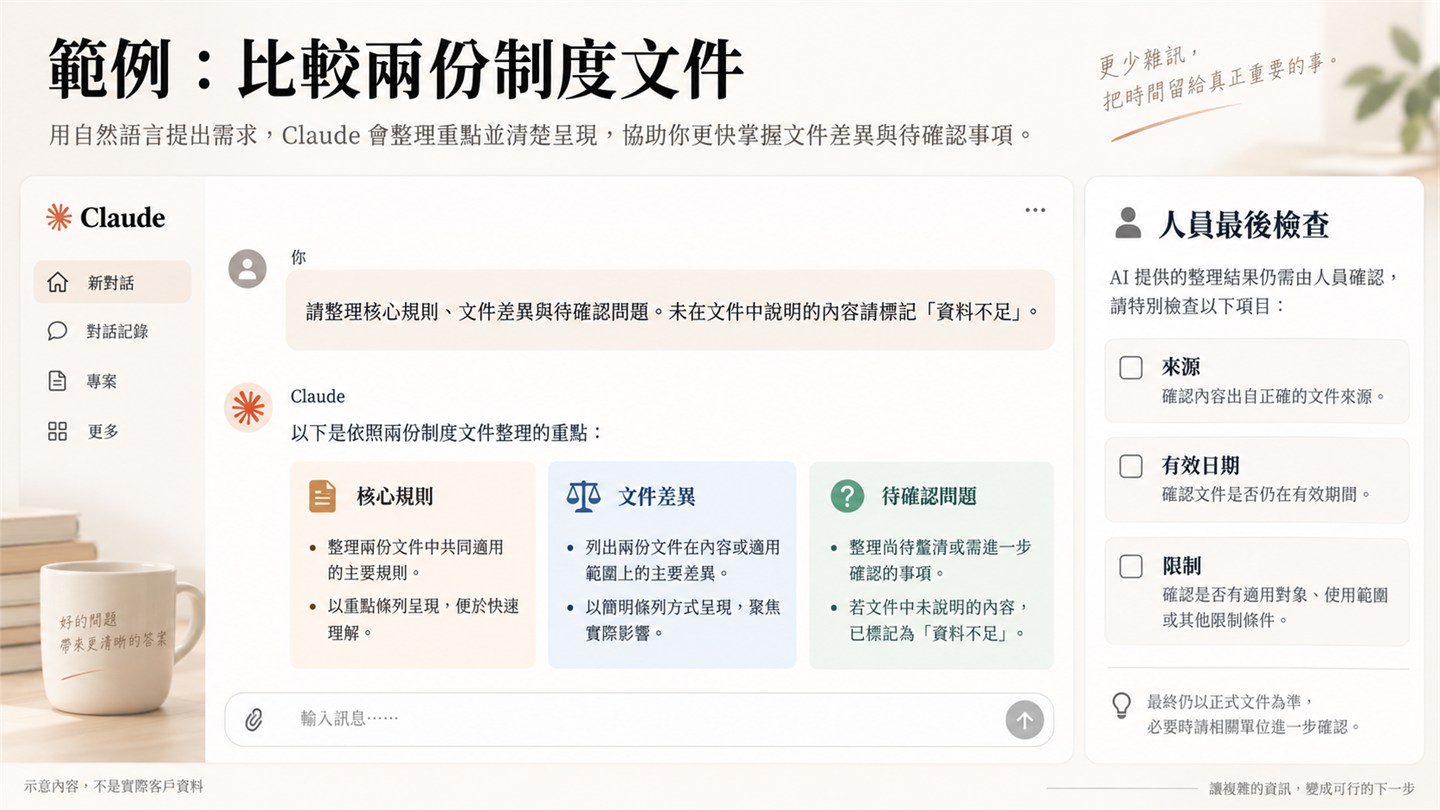Click the paperclip attach file icon

(x=254, y=719)
